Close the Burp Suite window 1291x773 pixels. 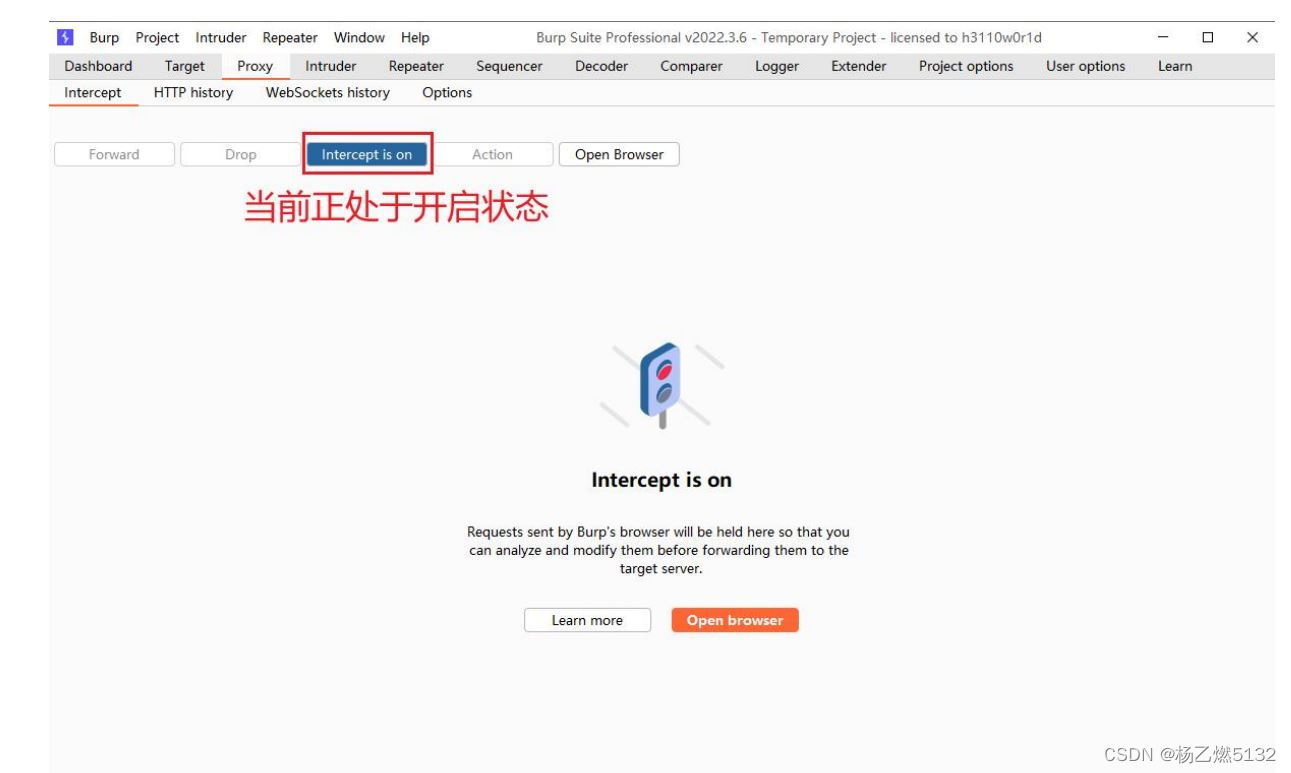coord(1252,37)
